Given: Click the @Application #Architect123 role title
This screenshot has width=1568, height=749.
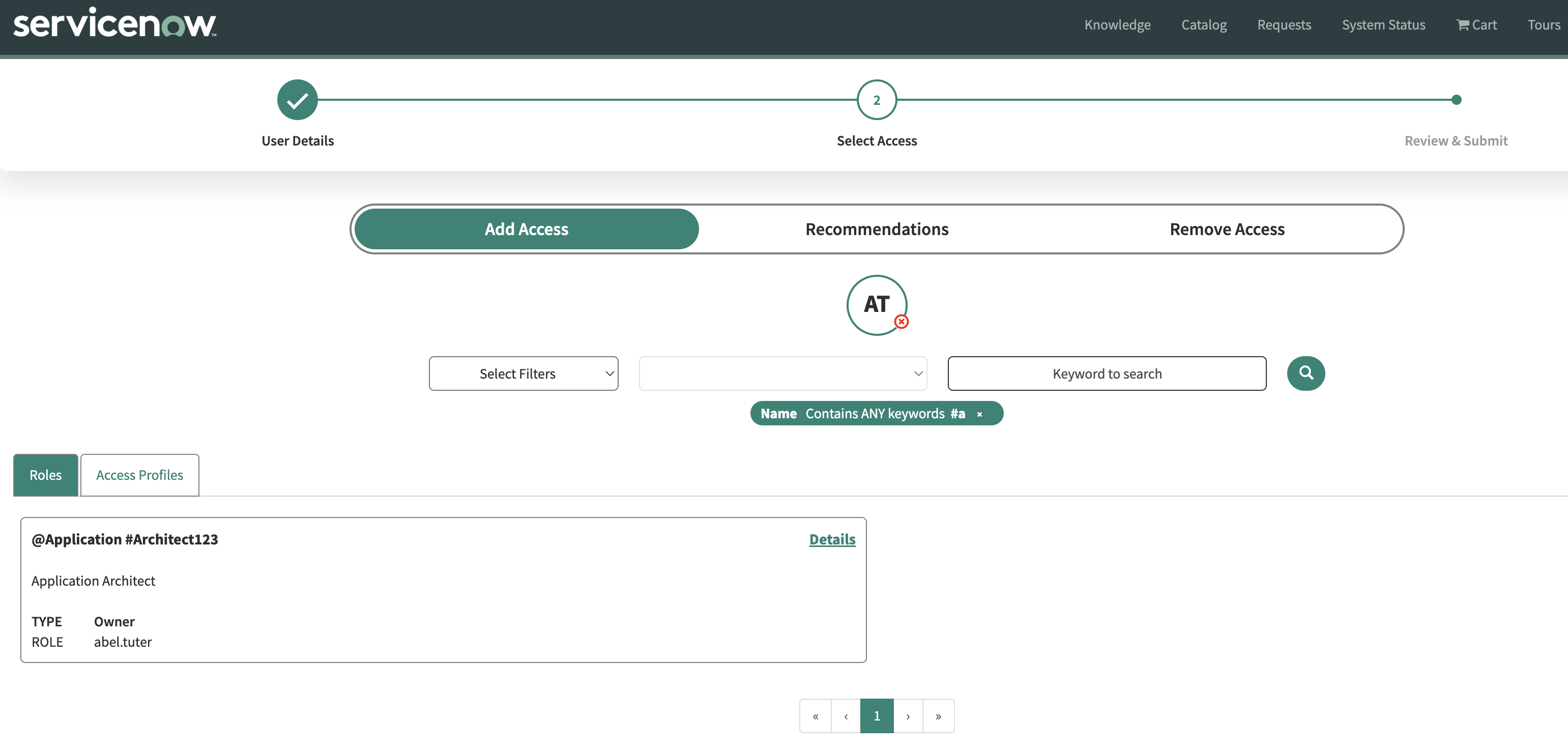Looking at the screenshot, I should pyautogui.click(x=125, y=539).
